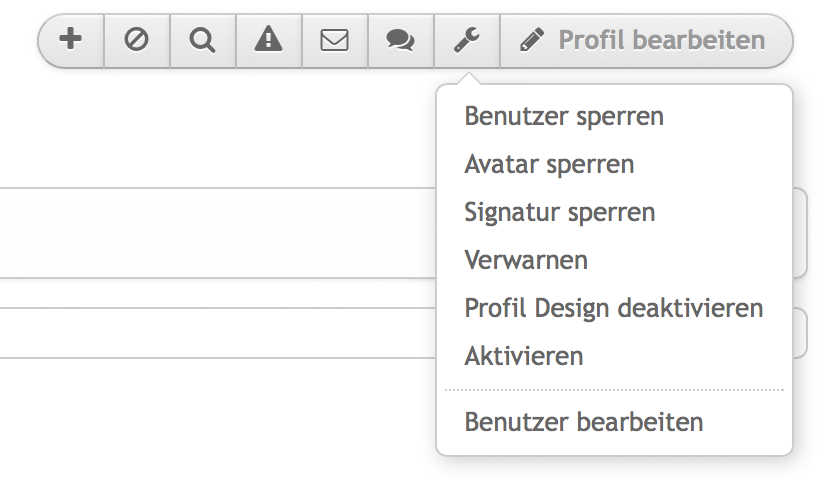Screen dimensions: 830x486
Task: Click the plus (add) icon
Action: [71, 41]
